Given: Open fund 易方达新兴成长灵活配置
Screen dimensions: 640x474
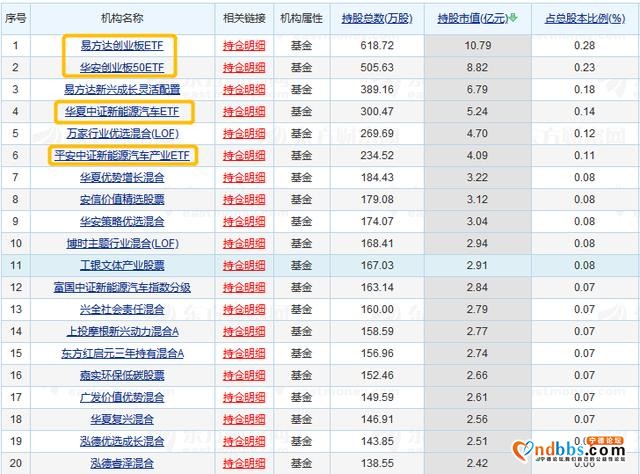Looking at the screenshot, I should 122,89.
